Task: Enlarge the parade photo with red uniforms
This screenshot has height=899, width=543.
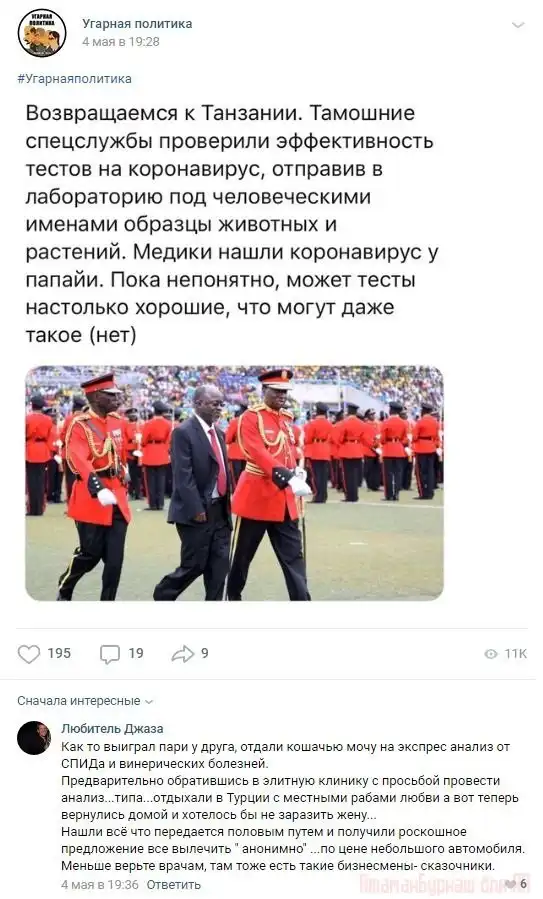Action: coord(234,483)
